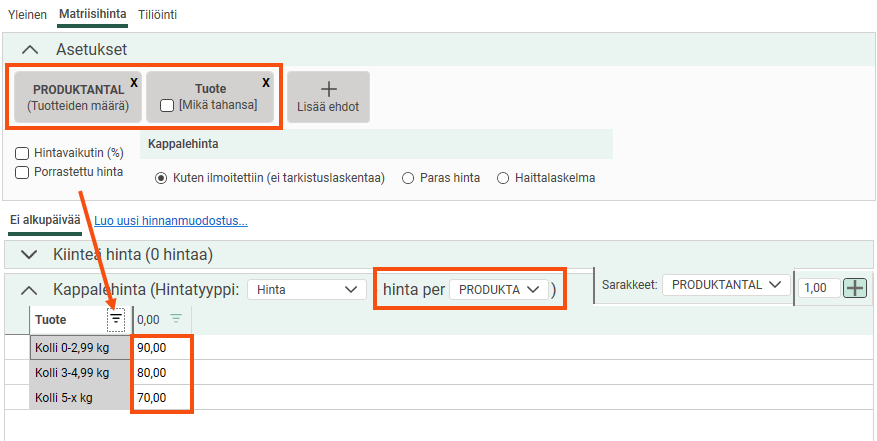The image size is (877, 441).
Task: Switch to the Yleinen tab
Action: pos(27,15)
